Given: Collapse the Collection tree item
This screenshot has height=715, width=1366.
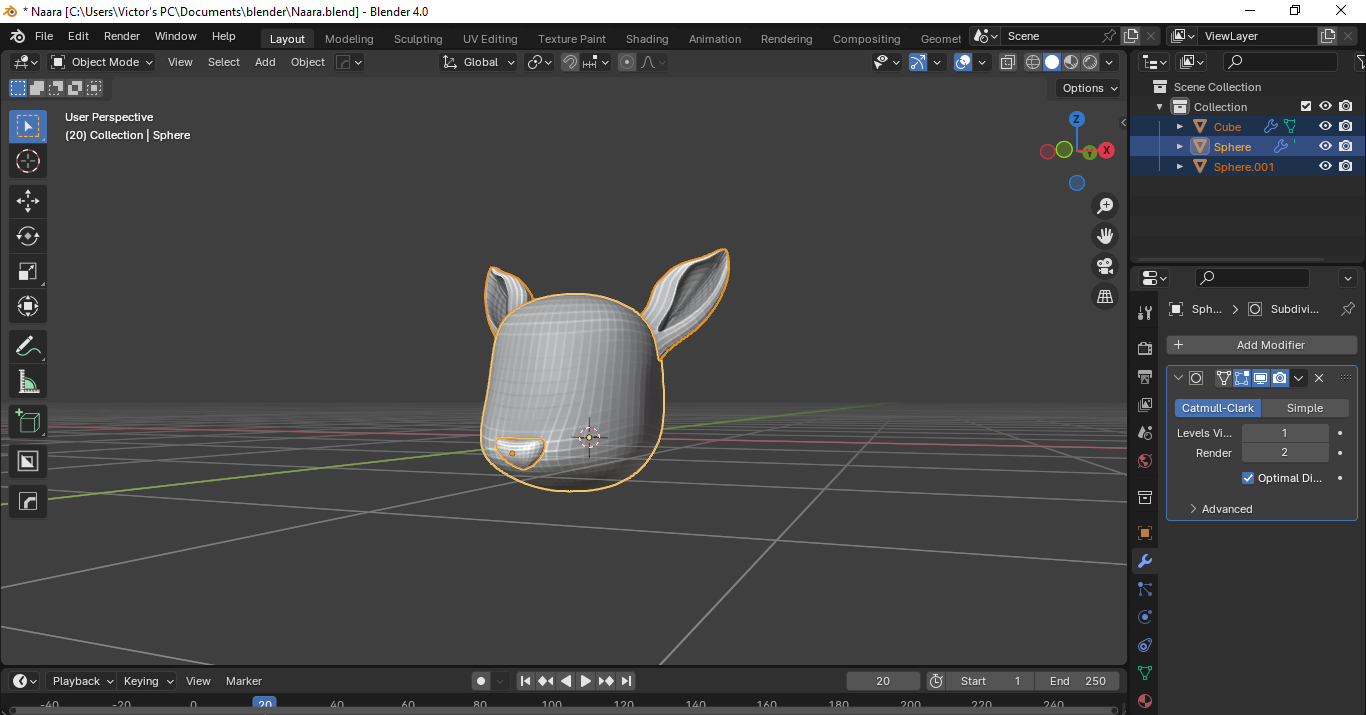Looking at the screenshot, I should click(x=1160, y=107).
